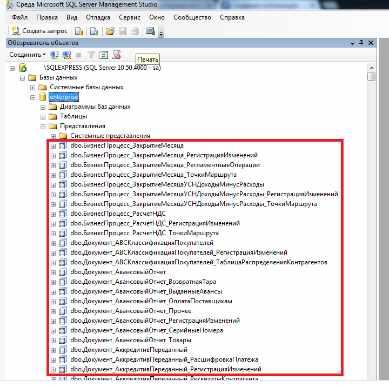
Task: Click the refresh icon in Object Explorer toolbar
Action: click(x=104, y=55)
